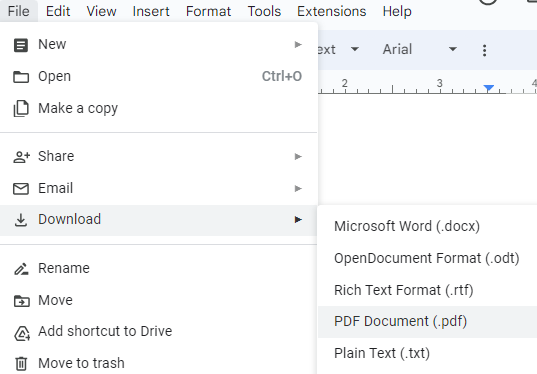Screen dimensions: 537x374
Task: Click the Move to trash bin icon
Action: coord(21,363)
